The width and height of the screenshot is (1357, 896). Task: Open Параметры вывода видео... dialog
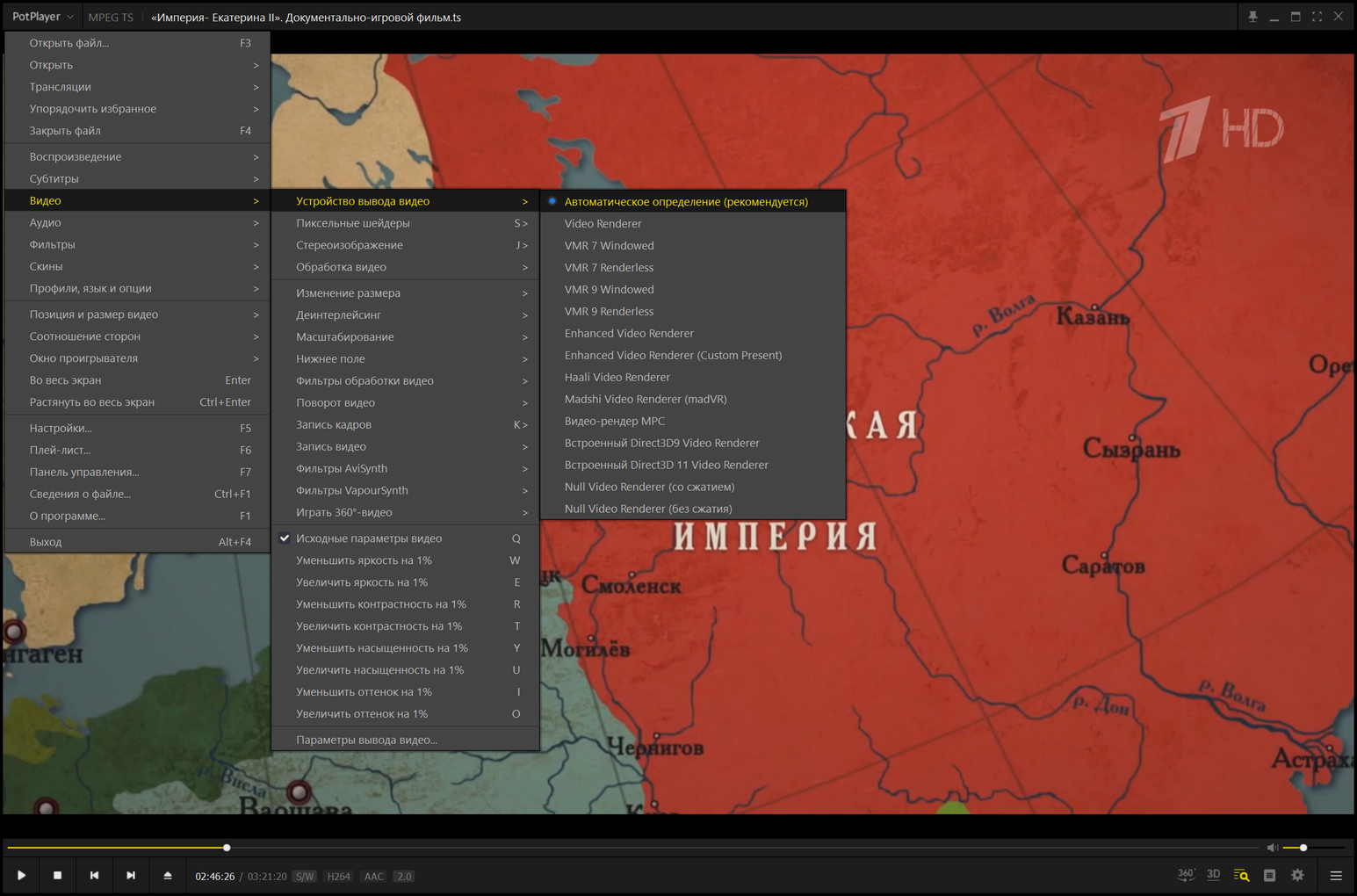point(405,740)
